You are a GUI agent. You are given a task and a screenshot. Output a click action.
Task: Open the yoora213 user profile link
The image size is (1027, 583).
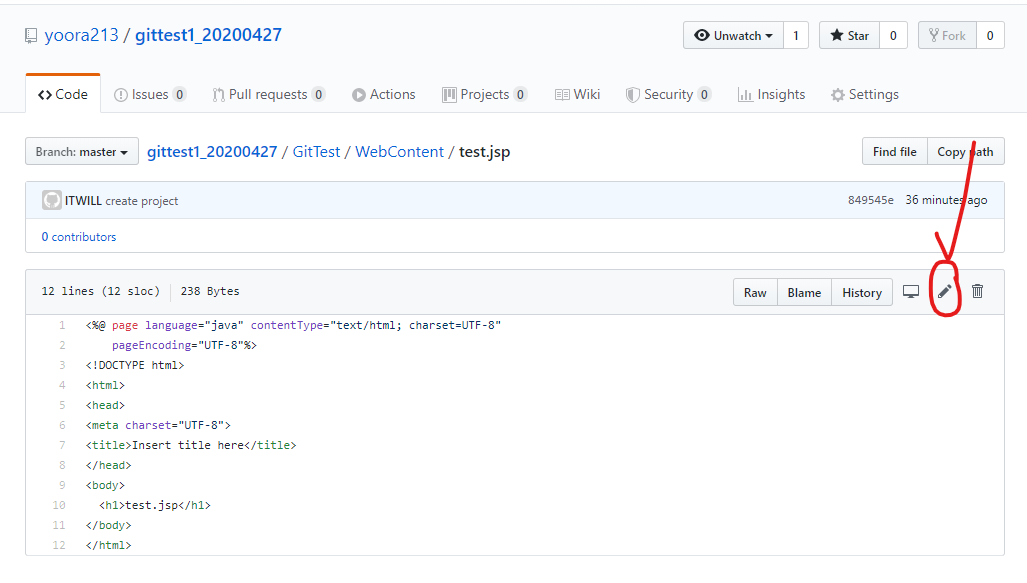pos(81,35)
